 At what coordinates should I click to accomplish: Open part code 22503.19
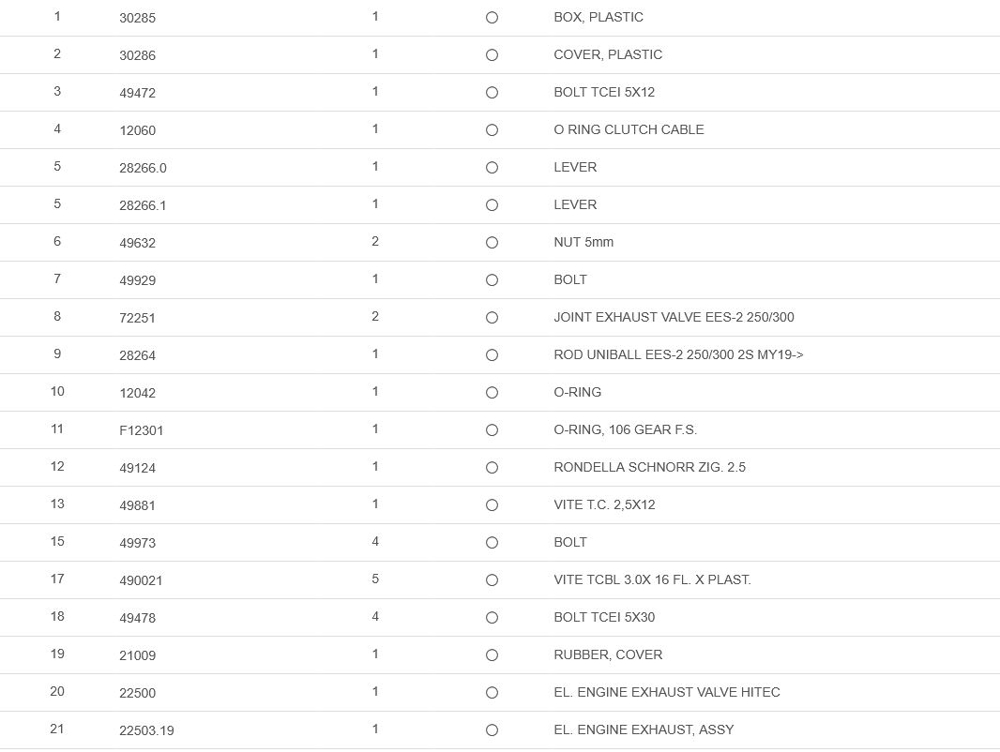146,730
